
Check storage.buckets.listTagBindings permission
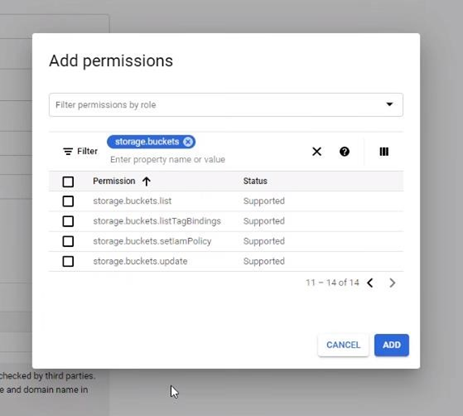tap(68, 221)
